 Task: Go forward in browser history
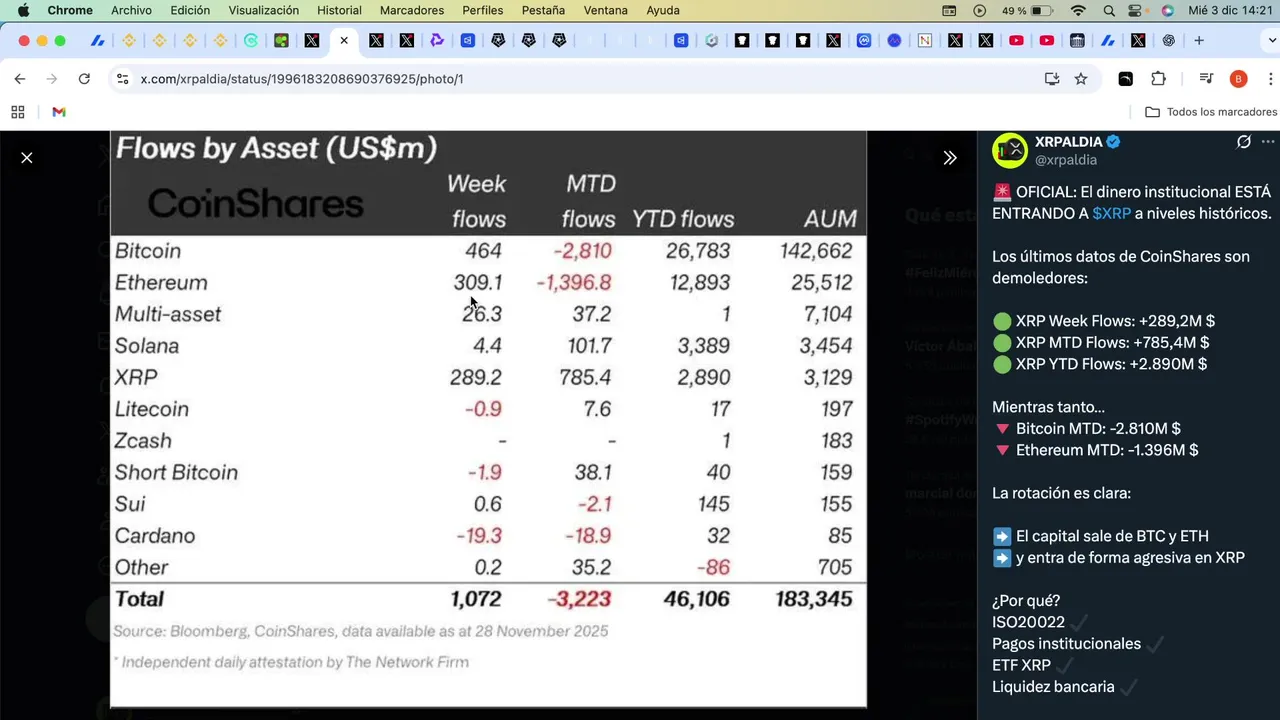coord(52,79)
